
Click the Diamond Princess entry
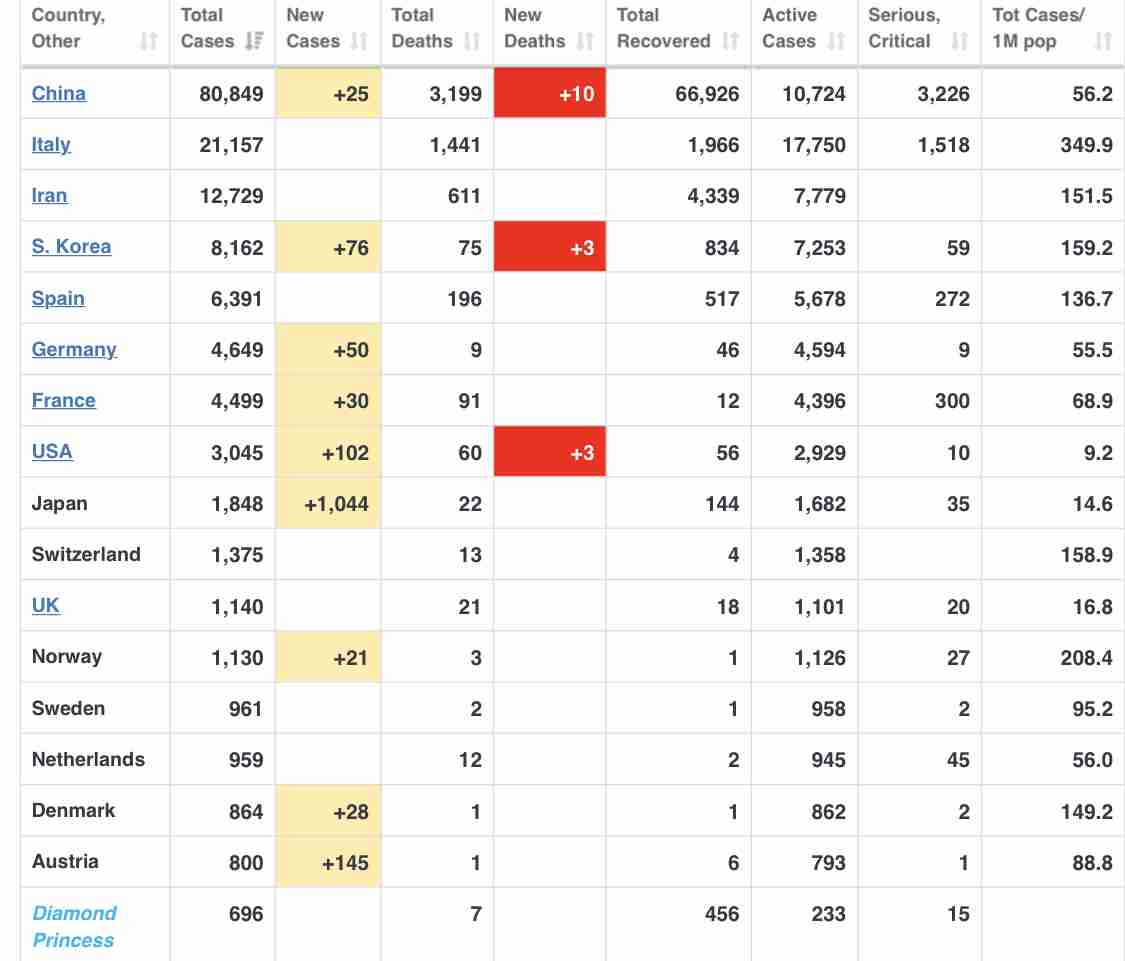click(74, 927)
